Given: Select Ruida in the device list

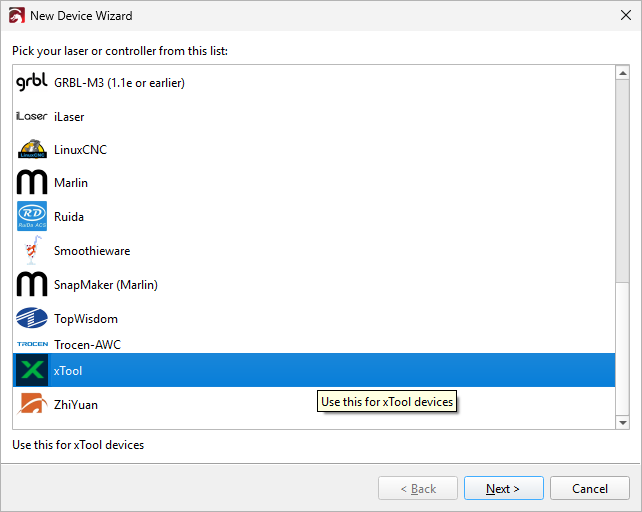Looking at the screenshot, I should (x=314, y=216).
